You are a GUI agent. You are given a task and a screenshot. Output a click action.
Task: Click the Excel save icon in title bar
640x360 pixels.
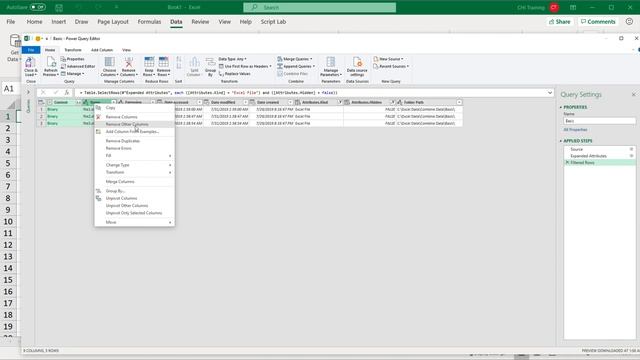click(x=59, y=7)
